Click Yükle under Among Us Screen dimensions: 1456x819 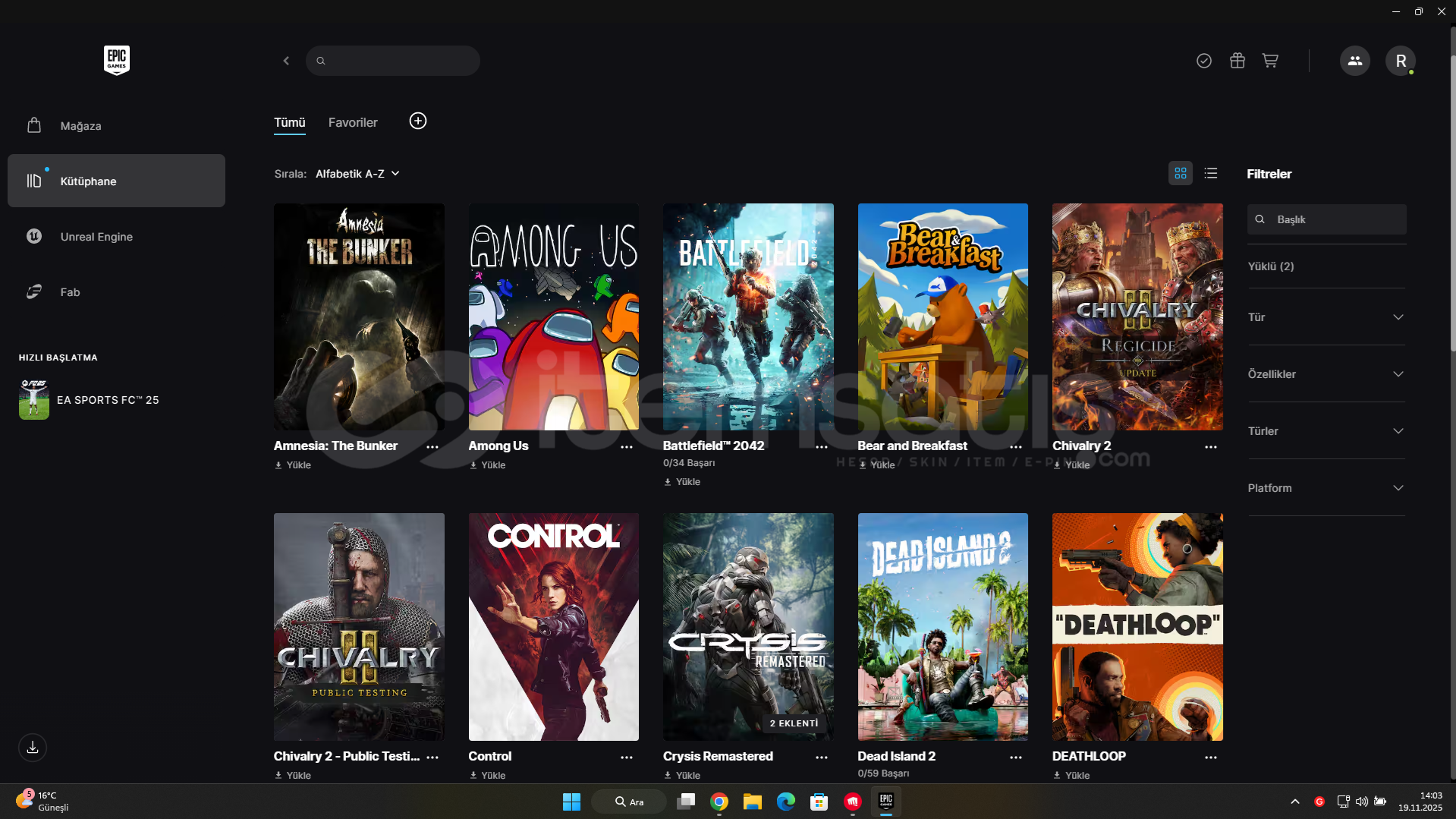click(488, 465)
